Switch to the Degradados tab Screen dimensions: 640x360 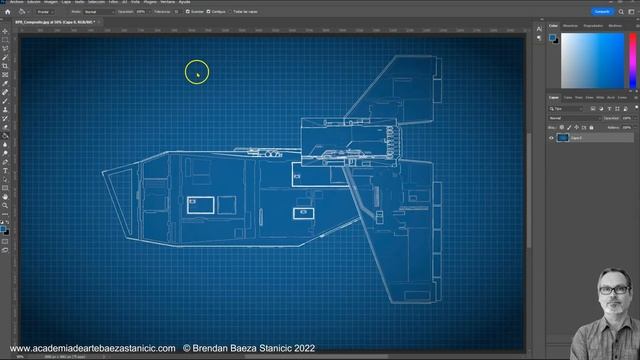pyautogui.click(x=593, y=26)
